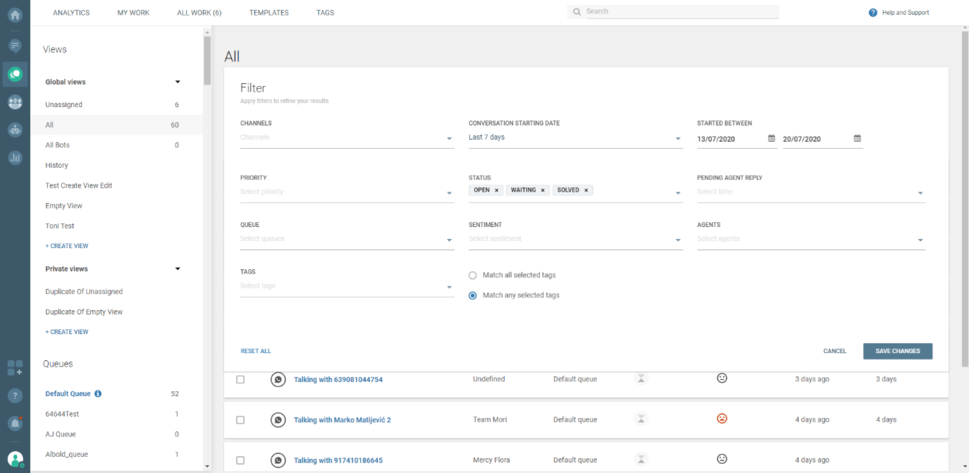The image size is (969, 473).
Task: Select Match all selected tags radio
Action: [473, 275]
